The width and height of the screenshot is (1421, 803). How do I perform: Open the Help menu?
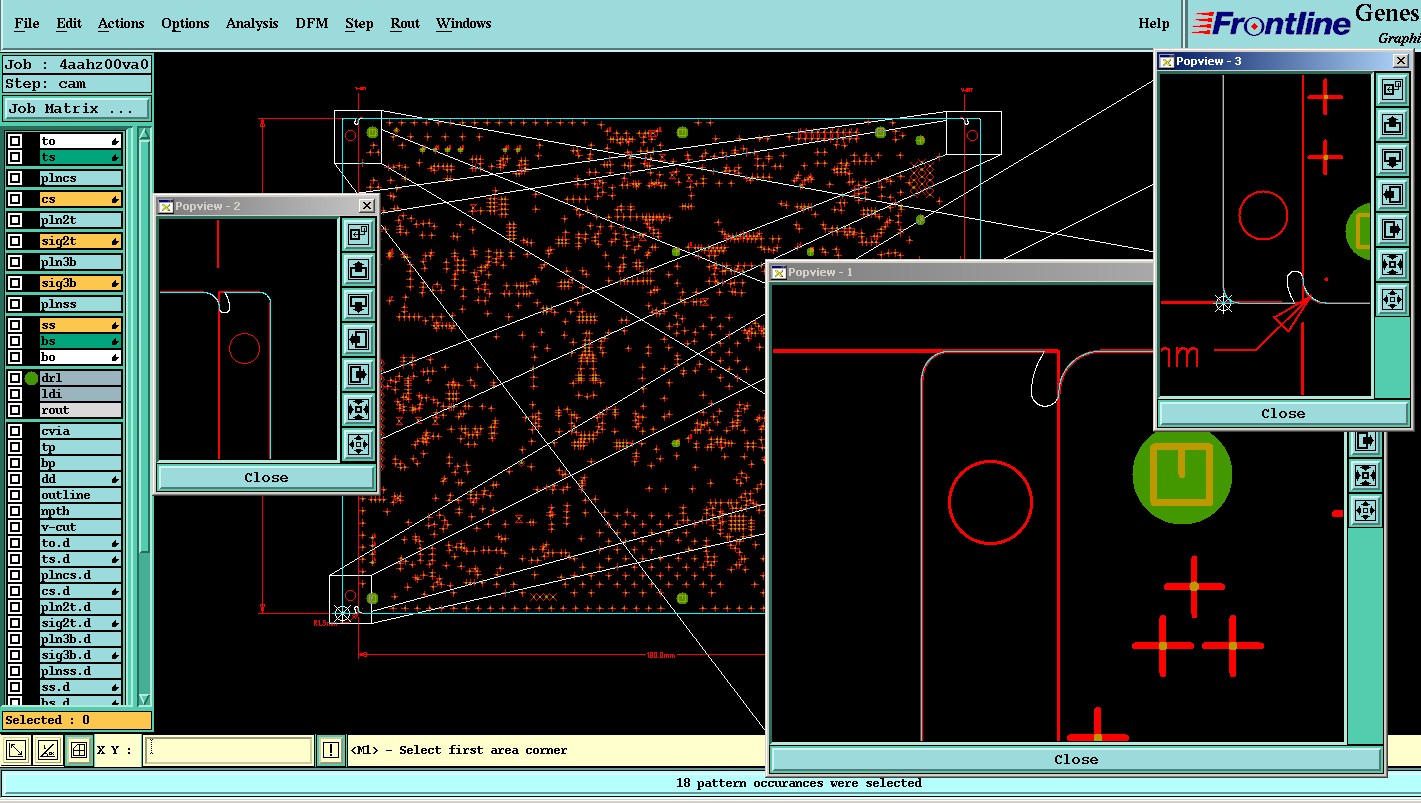tap(1154, 23)
